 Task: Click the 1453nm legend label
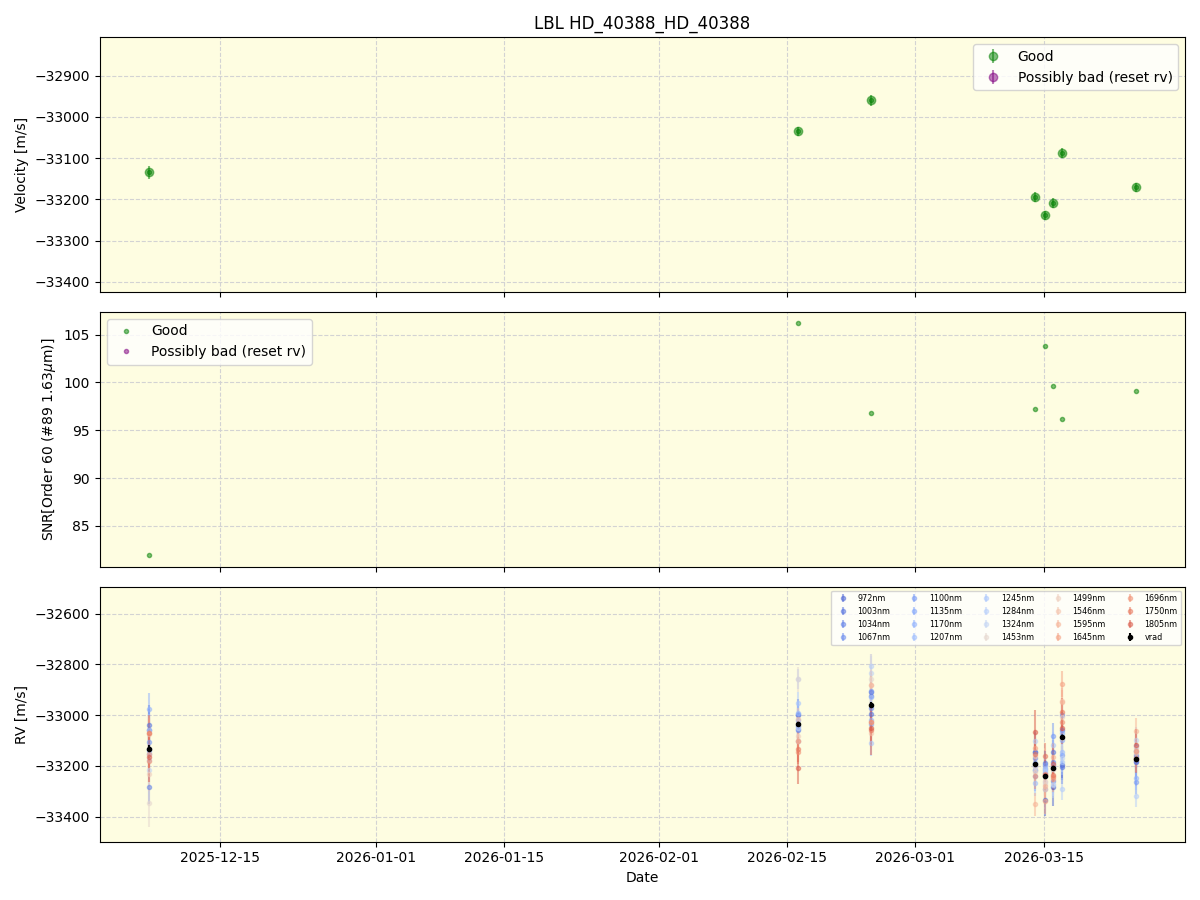(1018, 637)
